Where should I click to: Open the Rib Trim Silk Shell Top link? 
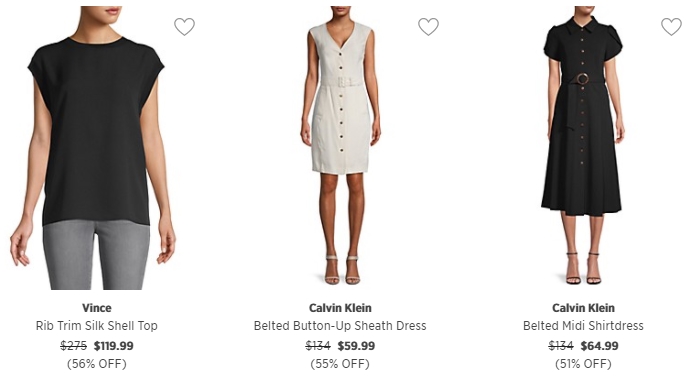click(97, 326)
